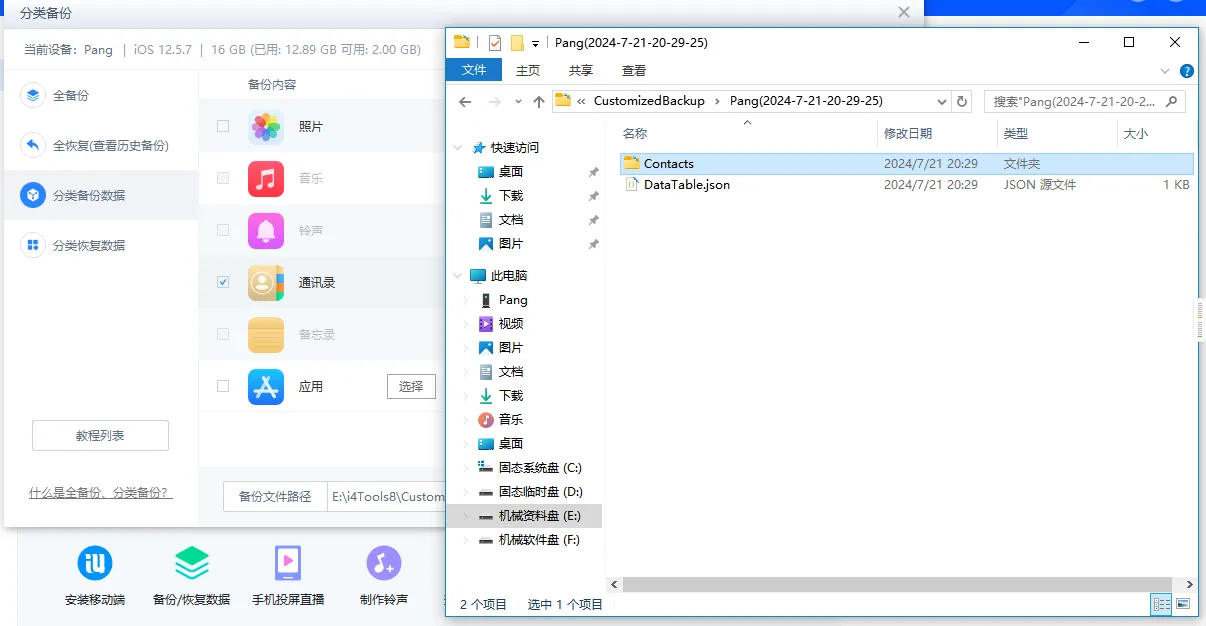Enable the 照片 photos backup checkbox

223,127
